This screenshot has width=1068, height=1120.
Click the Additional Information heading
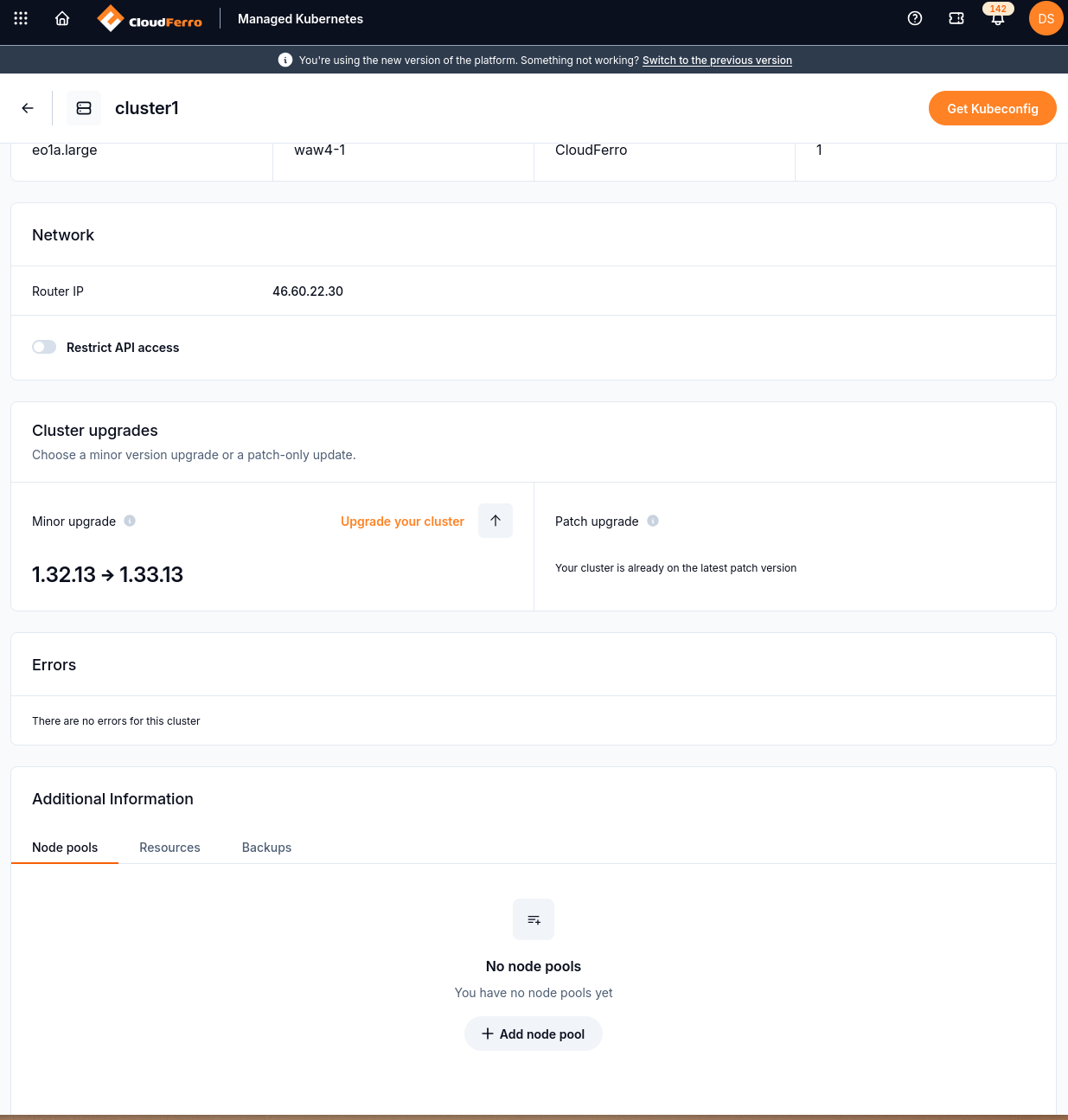(112, 799)
